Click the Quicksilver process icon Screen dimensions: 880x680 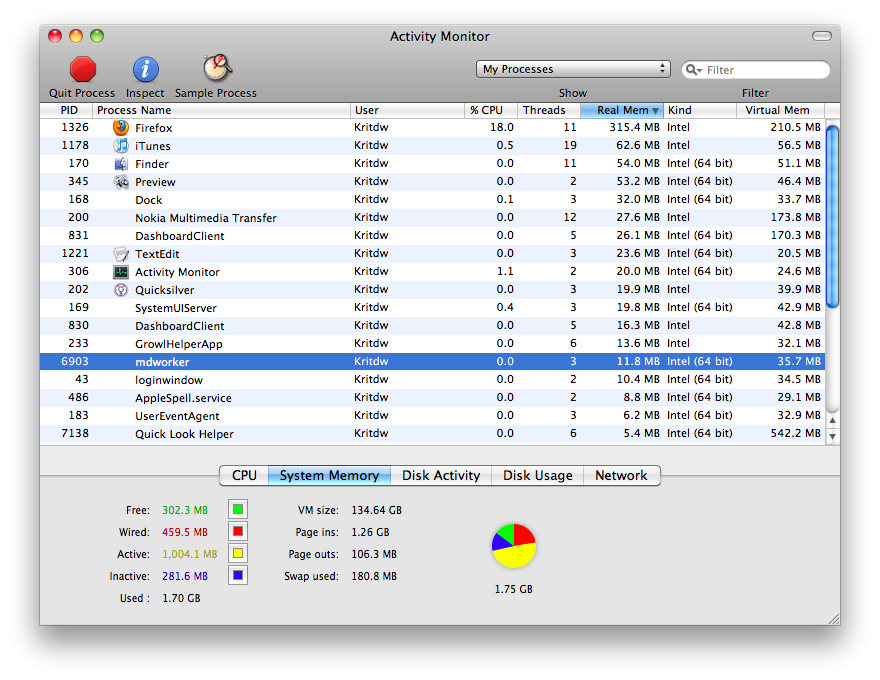(x=121, y=290)
